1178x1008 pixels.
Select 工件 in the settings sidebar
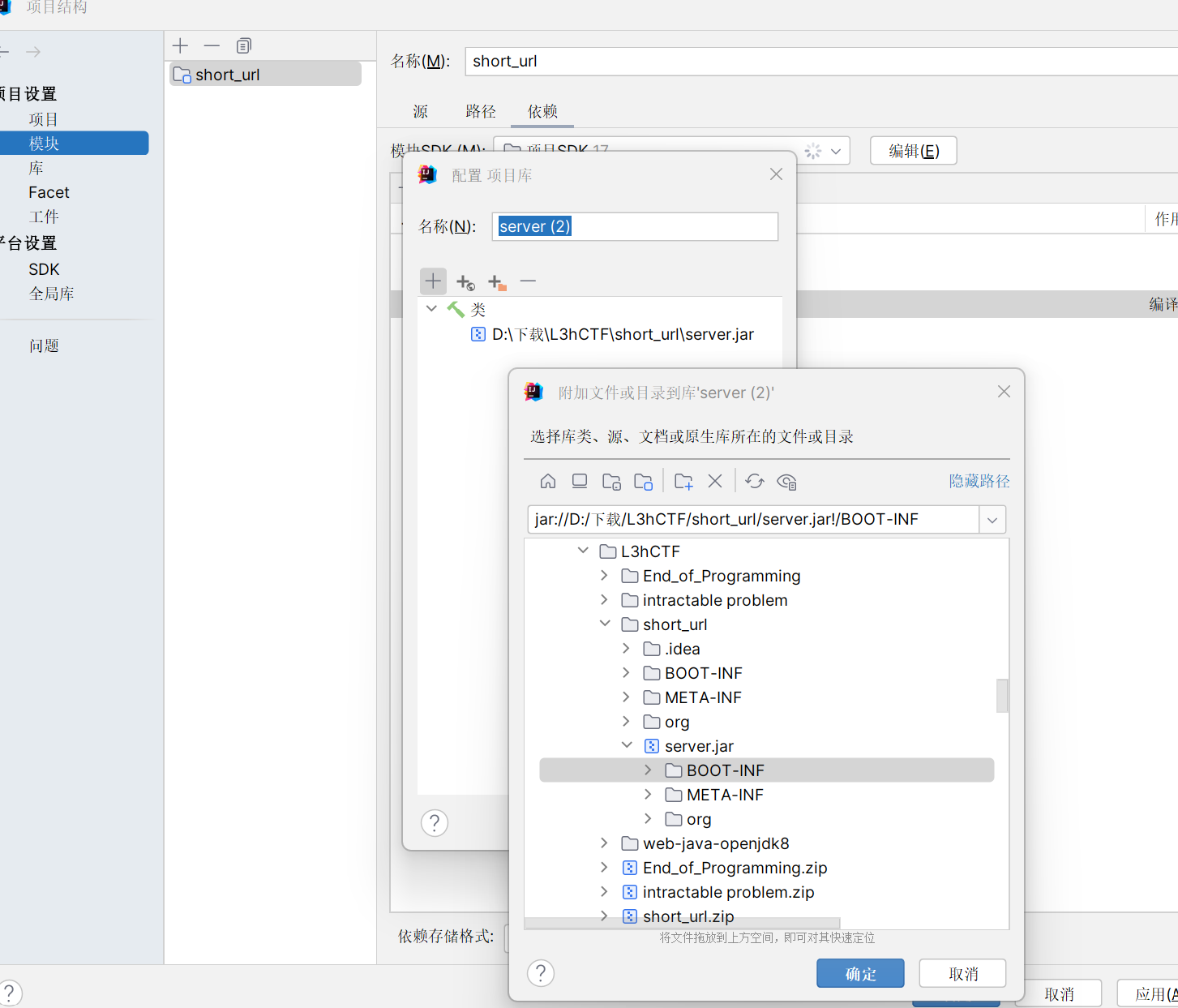[x=44, y=217]
